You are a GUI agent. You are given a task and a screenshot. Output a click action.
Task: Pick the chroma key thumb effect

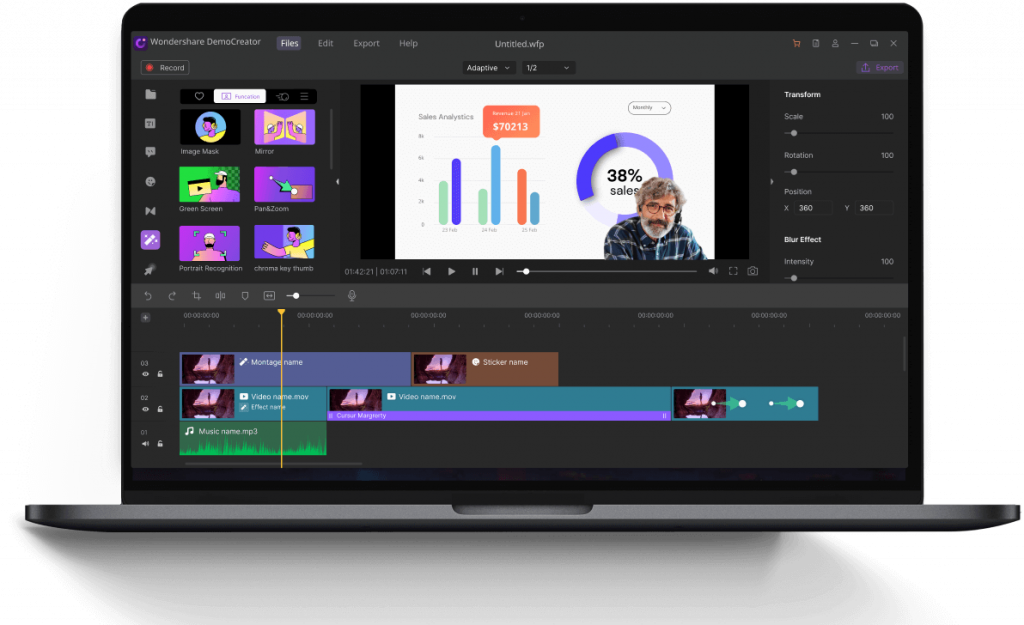(x=284, y=242)
